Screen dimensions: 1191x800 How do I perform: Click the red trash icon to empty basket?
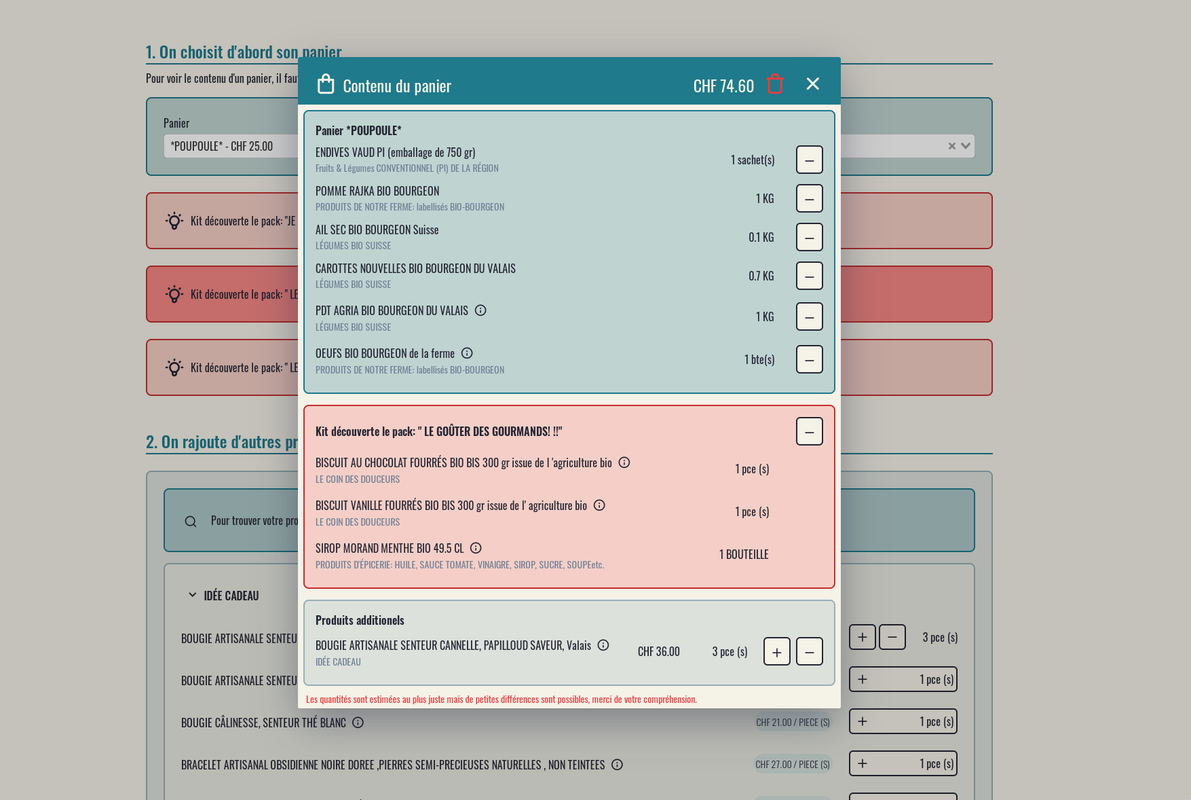click(x=775, y=84)
